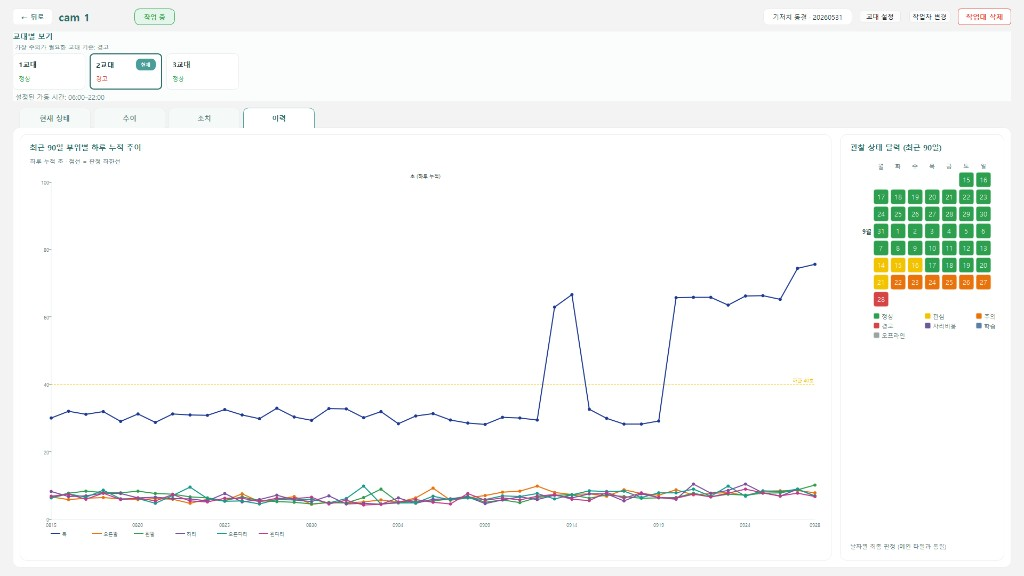Viewport: 1024px width, 576px height.
Task: Toggle the pink series in chart legend
Action: click(x=272, y=534)
